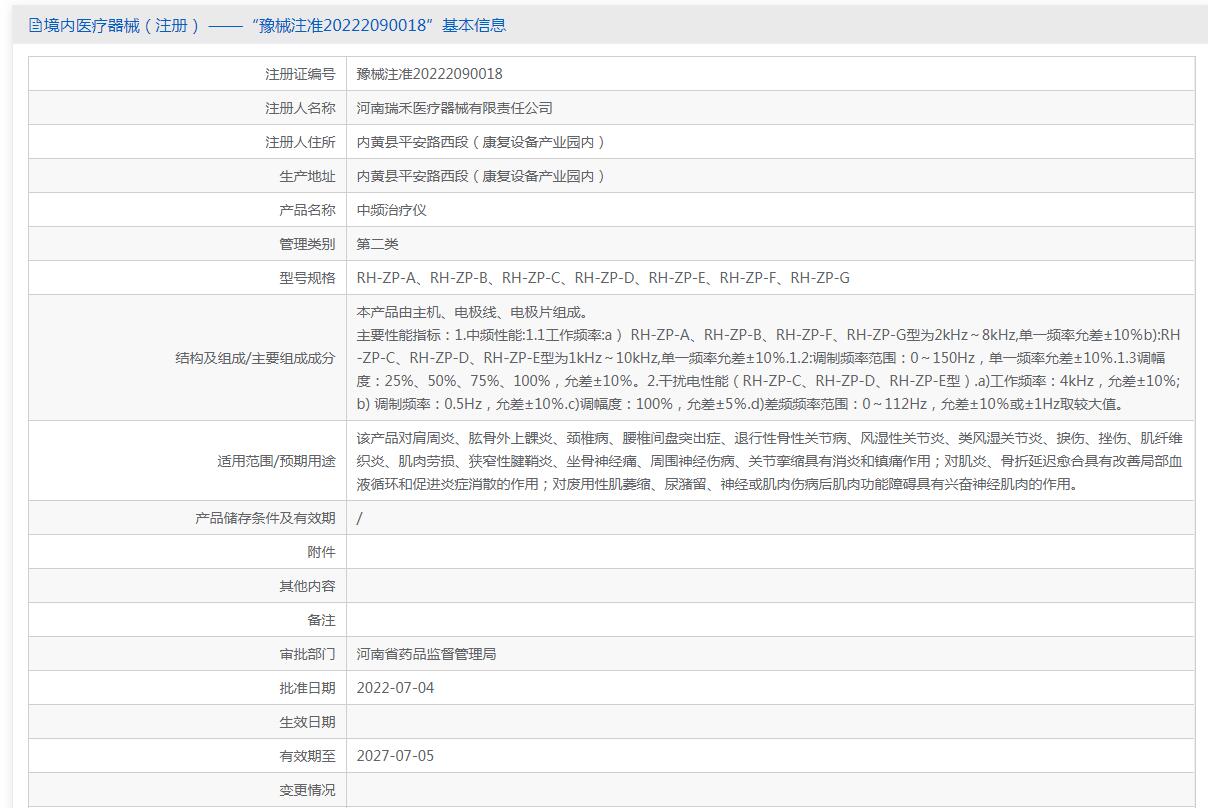
Task: Click the expiry date 2027-07-05
Action: click(x=395, y=756)
